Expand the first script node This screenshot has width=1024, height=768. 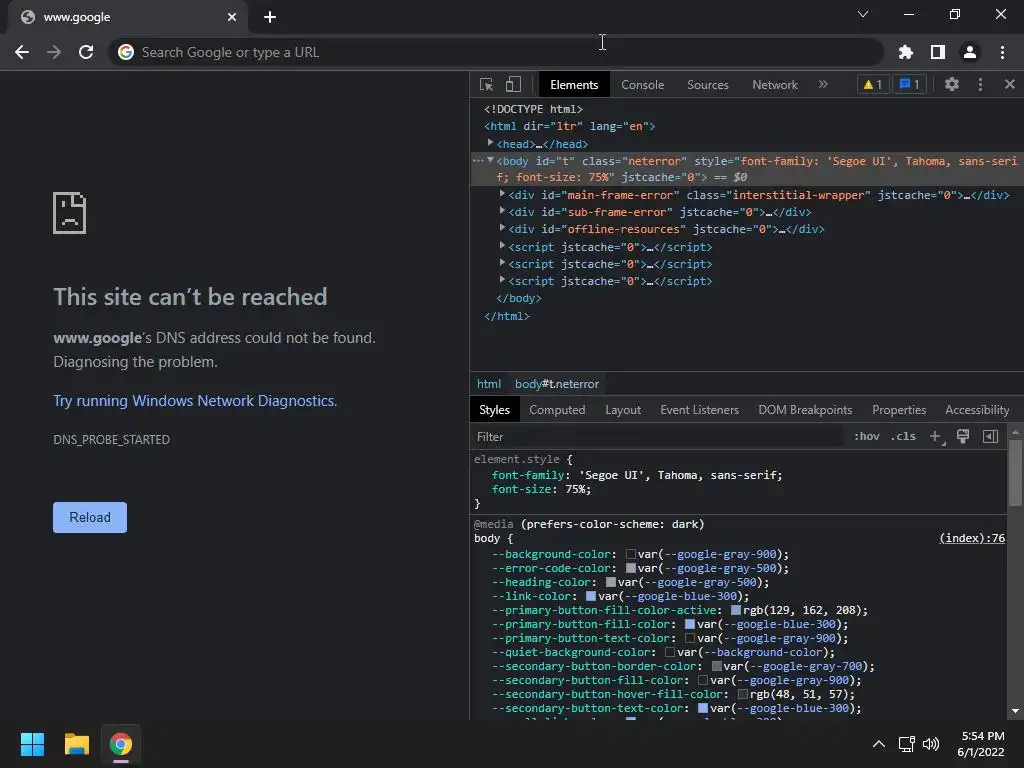[x=502, y=246]
